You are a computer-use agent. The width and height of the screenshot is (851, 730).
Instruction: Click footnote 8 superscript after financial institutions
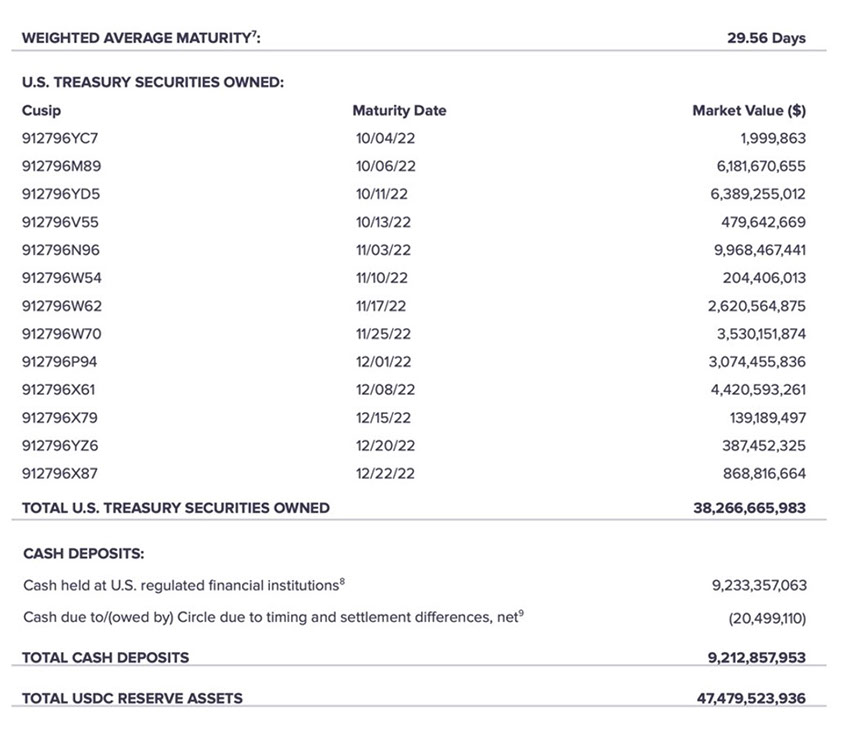[342, 581]
